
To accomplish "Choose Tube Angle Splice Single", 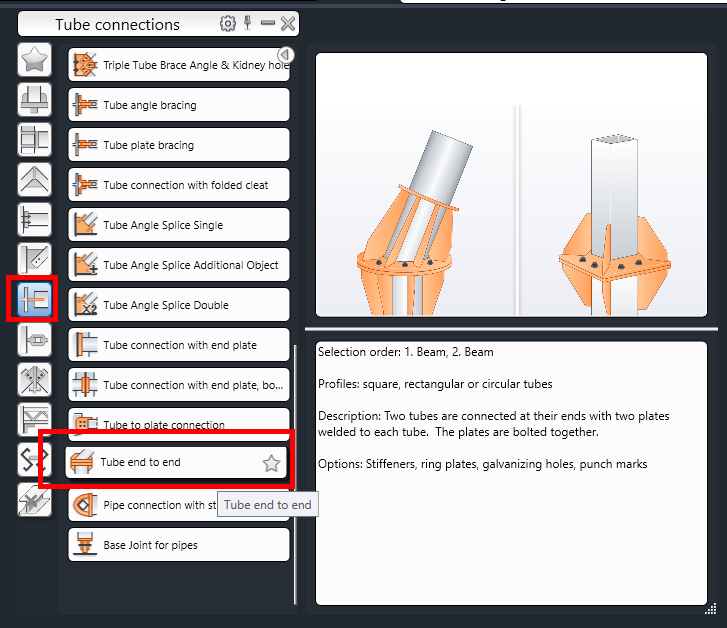I will (x=179, y=224).
